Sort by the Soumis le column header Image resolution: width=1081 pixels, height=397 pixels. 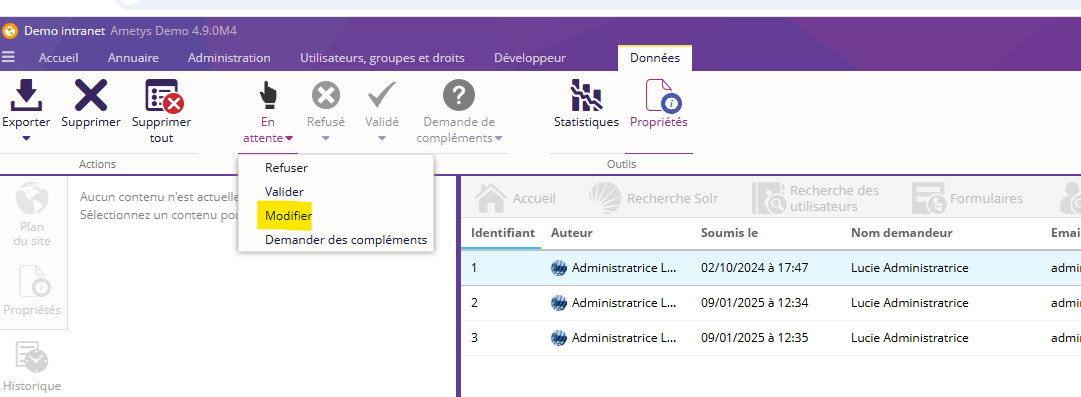click(729, 233)
